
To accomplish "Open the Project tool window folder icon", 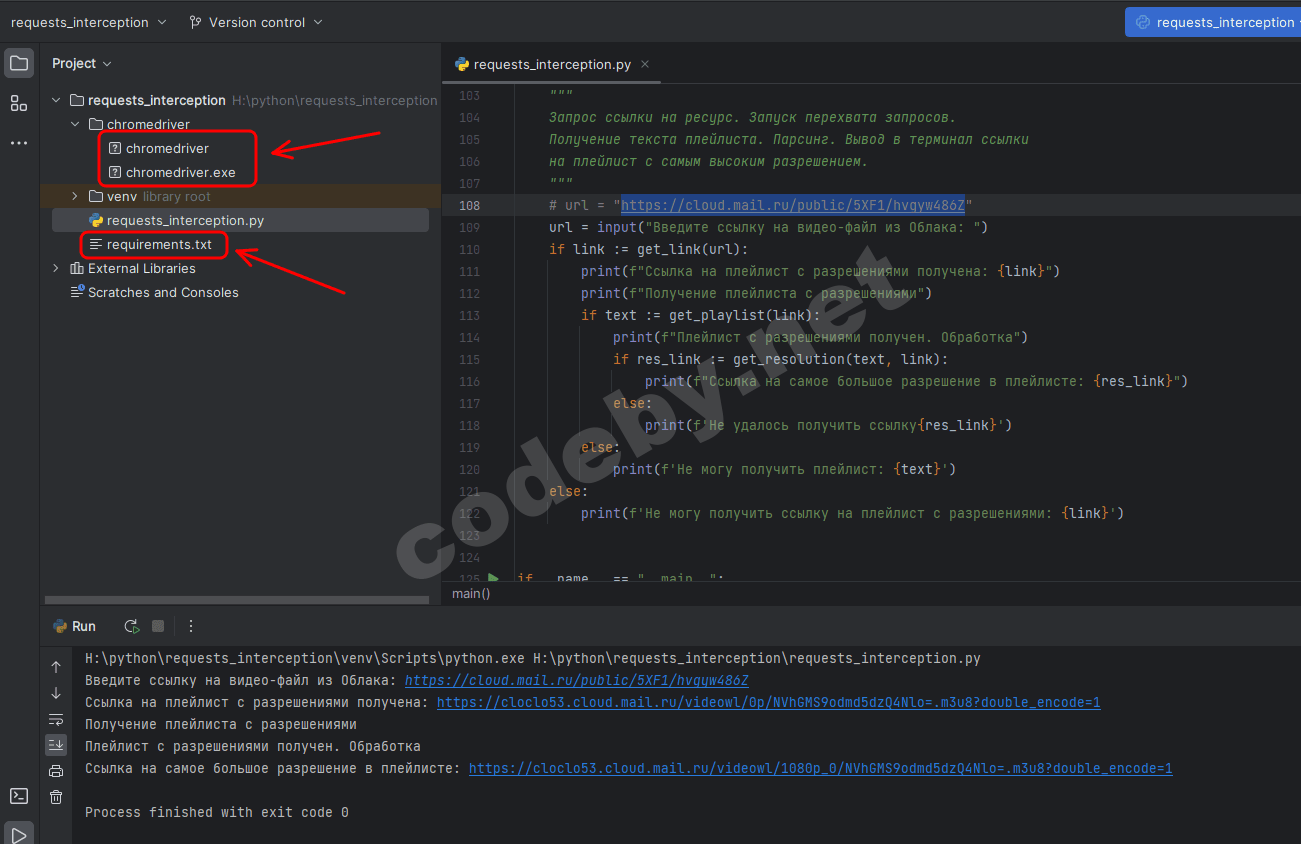I will pyautogui.click(x=19, y=64).
